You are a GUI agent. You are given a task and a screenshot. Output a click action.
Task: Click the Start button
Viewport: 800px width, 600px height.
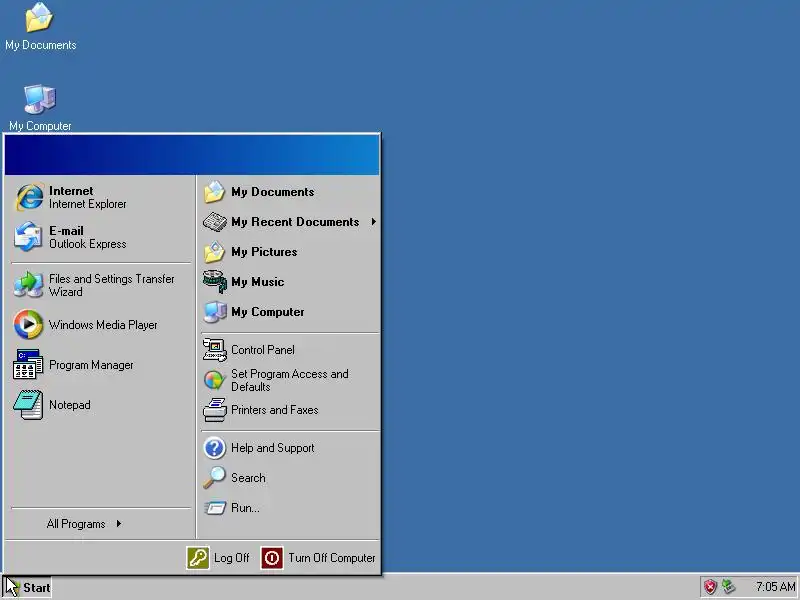pos(28,588)
